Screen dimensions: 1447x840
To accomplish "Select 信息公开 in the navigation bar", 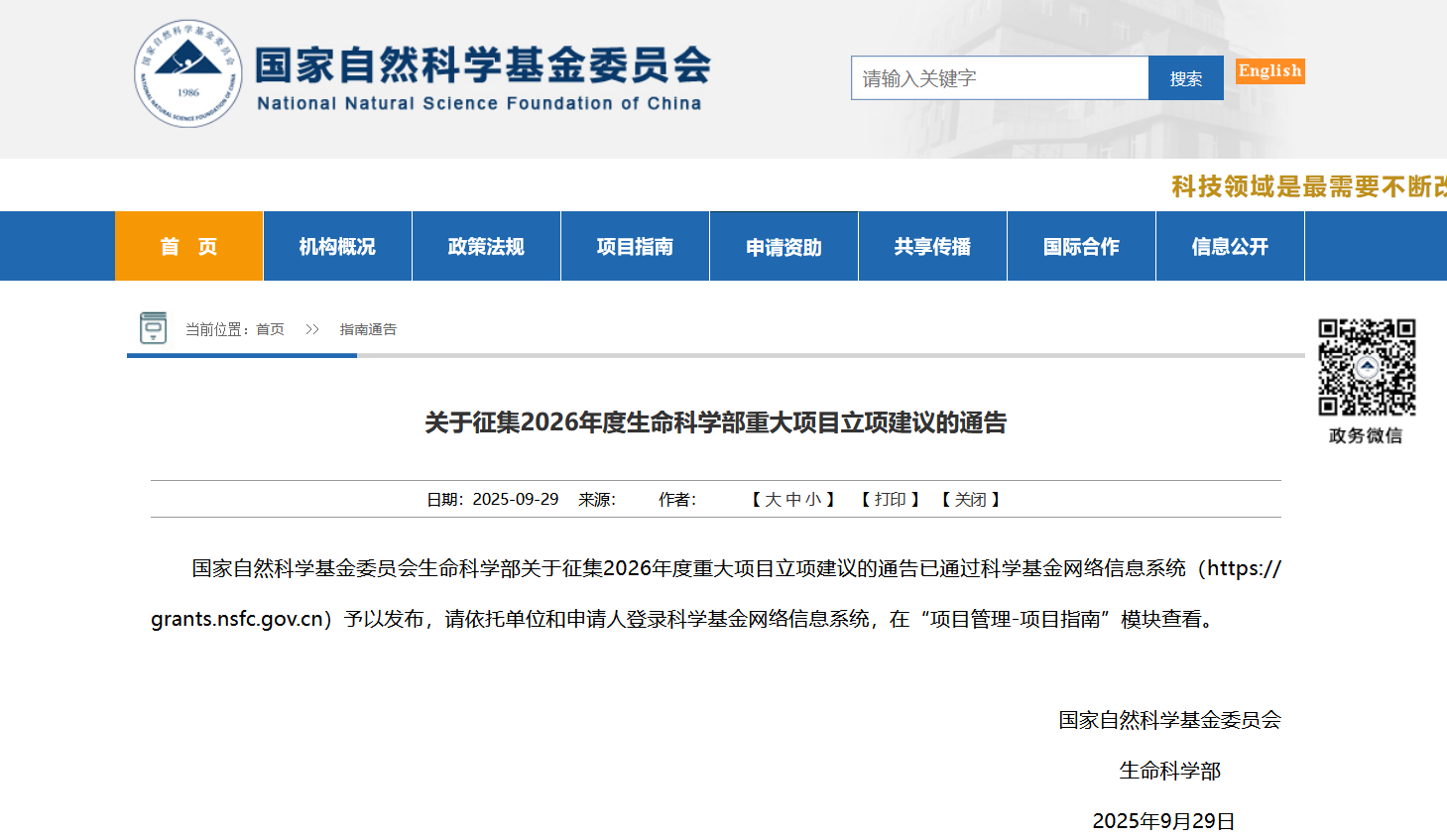I will click(1230, 246).
